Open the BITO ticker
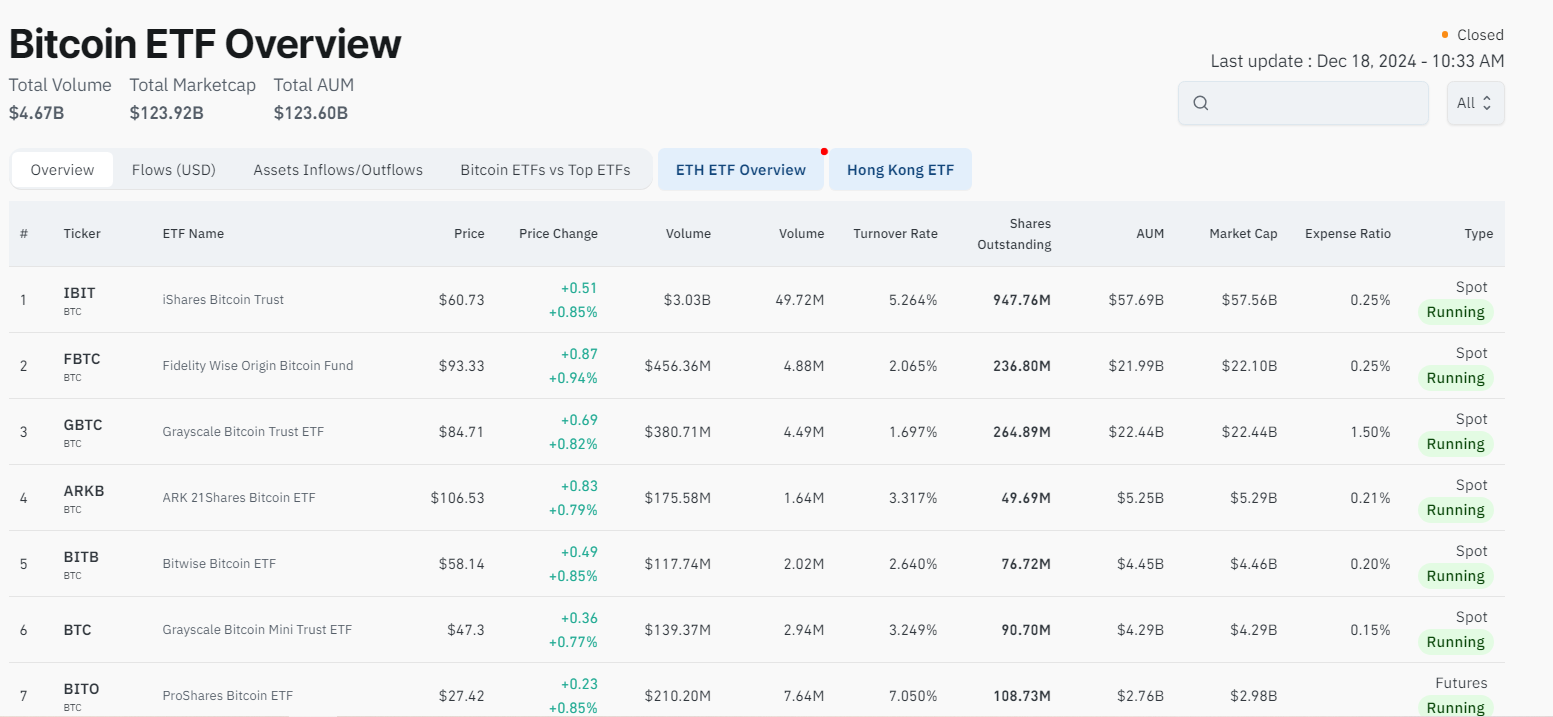 point(81,689)
